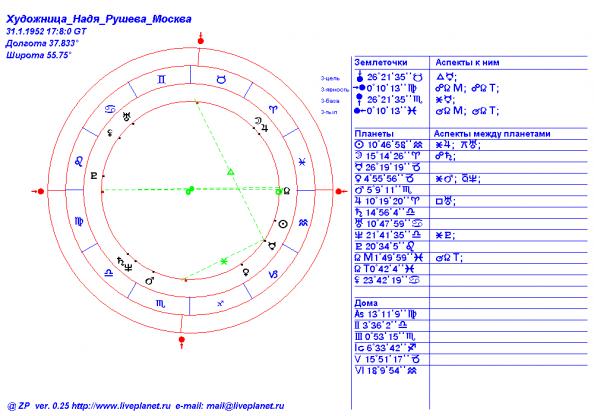Select the Venus symbol inside the chart wheel
This screenshot has height=416, width=594.
point(246,272)
